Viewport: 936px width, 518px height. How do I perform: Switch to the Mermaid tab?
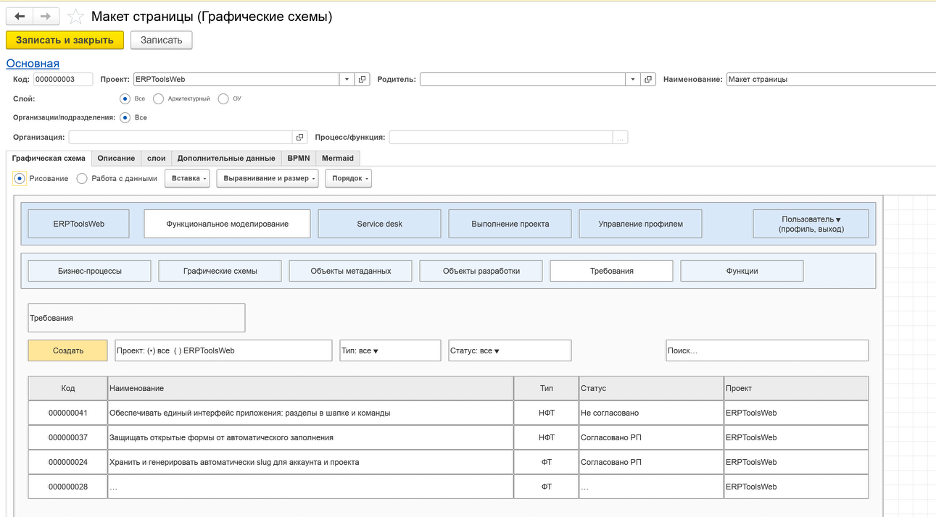point(337,158)
